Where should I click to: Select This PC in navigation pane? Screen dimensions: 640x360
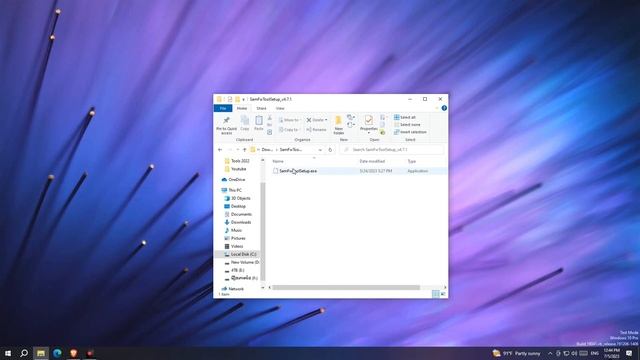pyautogui.click(x=231, y=190)
